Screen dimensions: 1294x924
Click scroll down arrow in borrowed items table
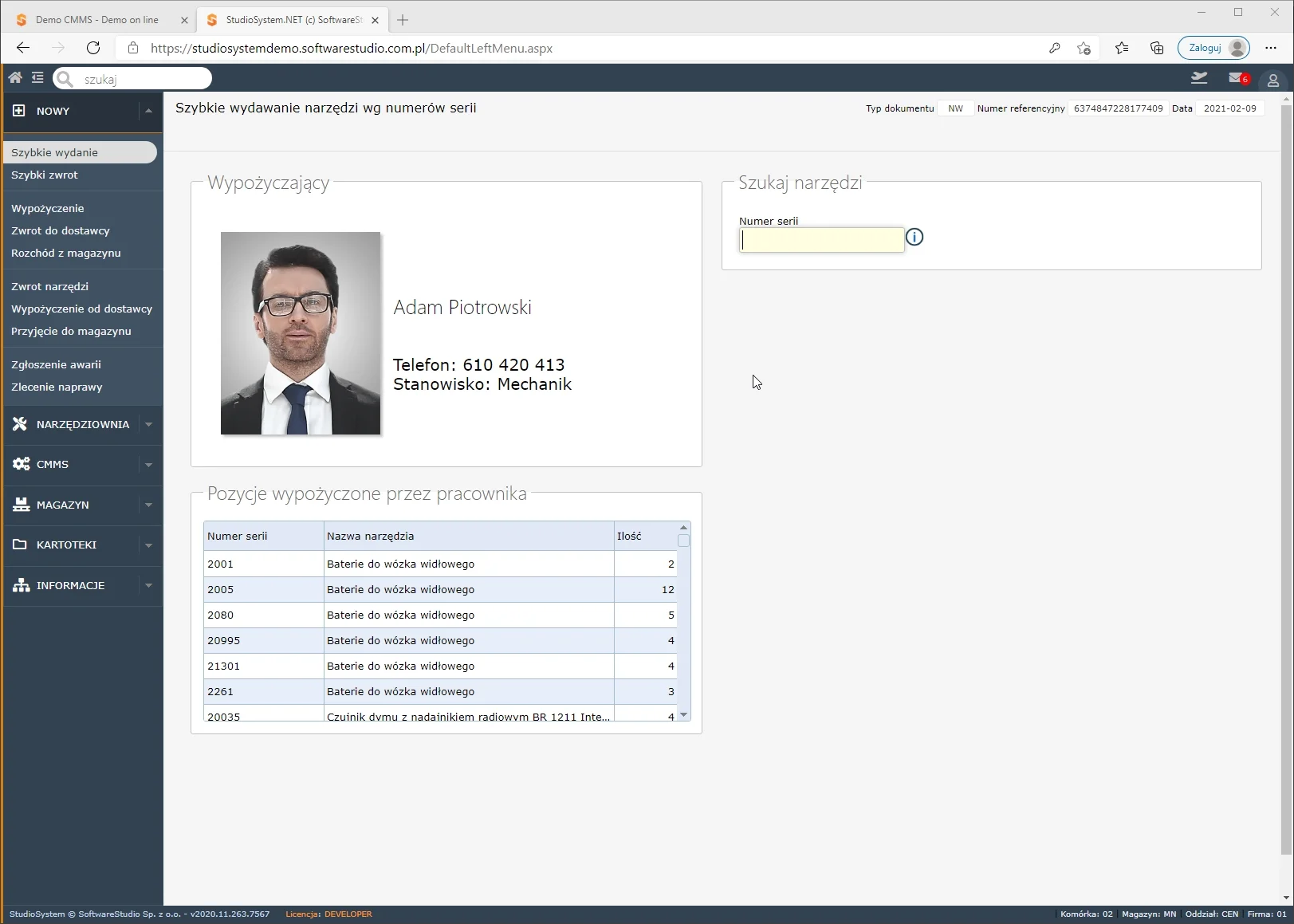click(x=683, y=715)
